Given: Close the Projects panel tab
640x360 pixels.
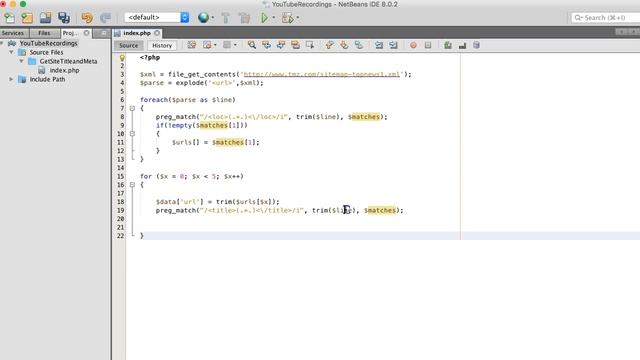Looking at the screenshot, I should tap(87, 33).
